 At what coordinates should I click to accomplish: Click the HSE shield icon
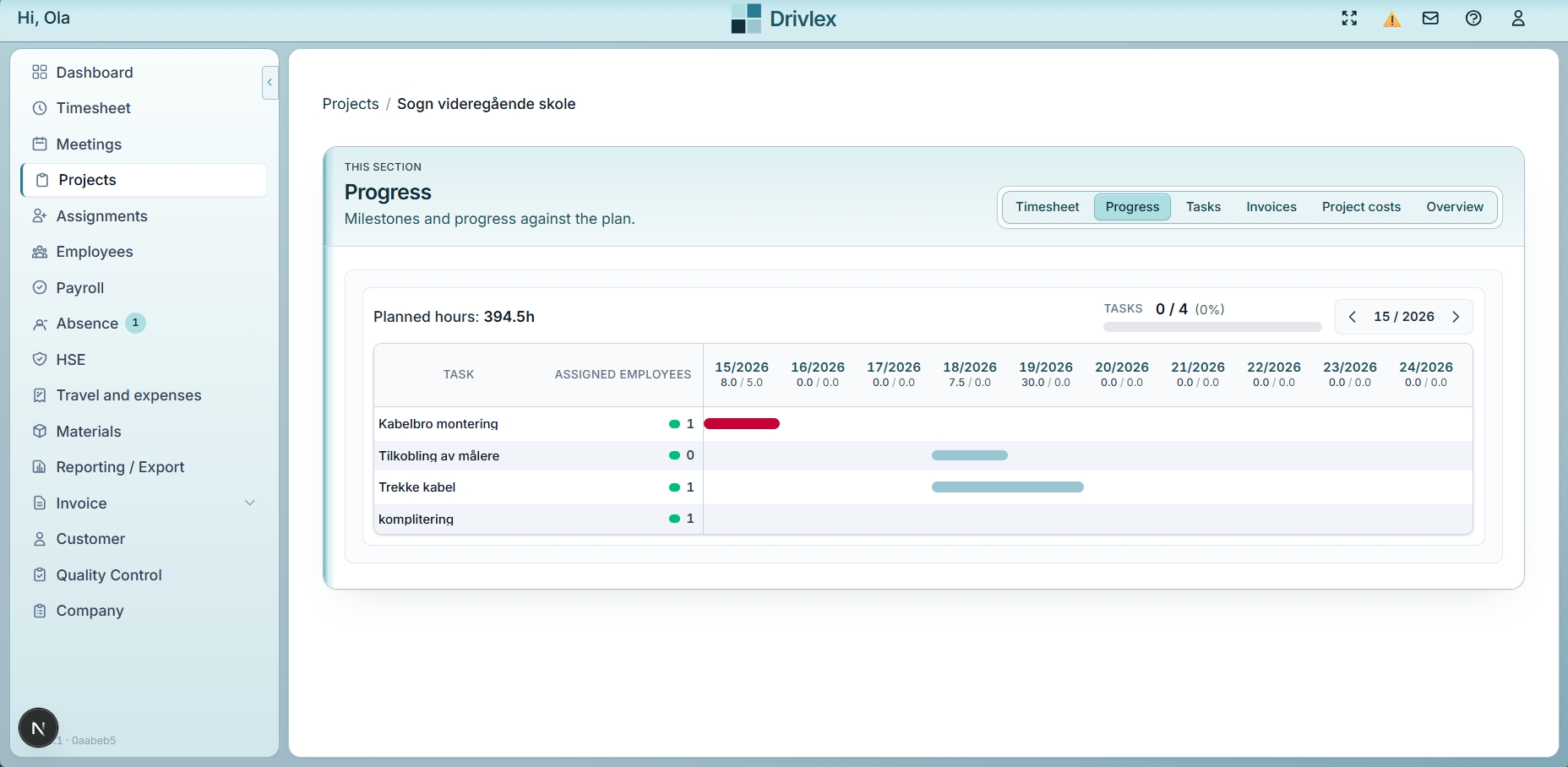(40, 359)
